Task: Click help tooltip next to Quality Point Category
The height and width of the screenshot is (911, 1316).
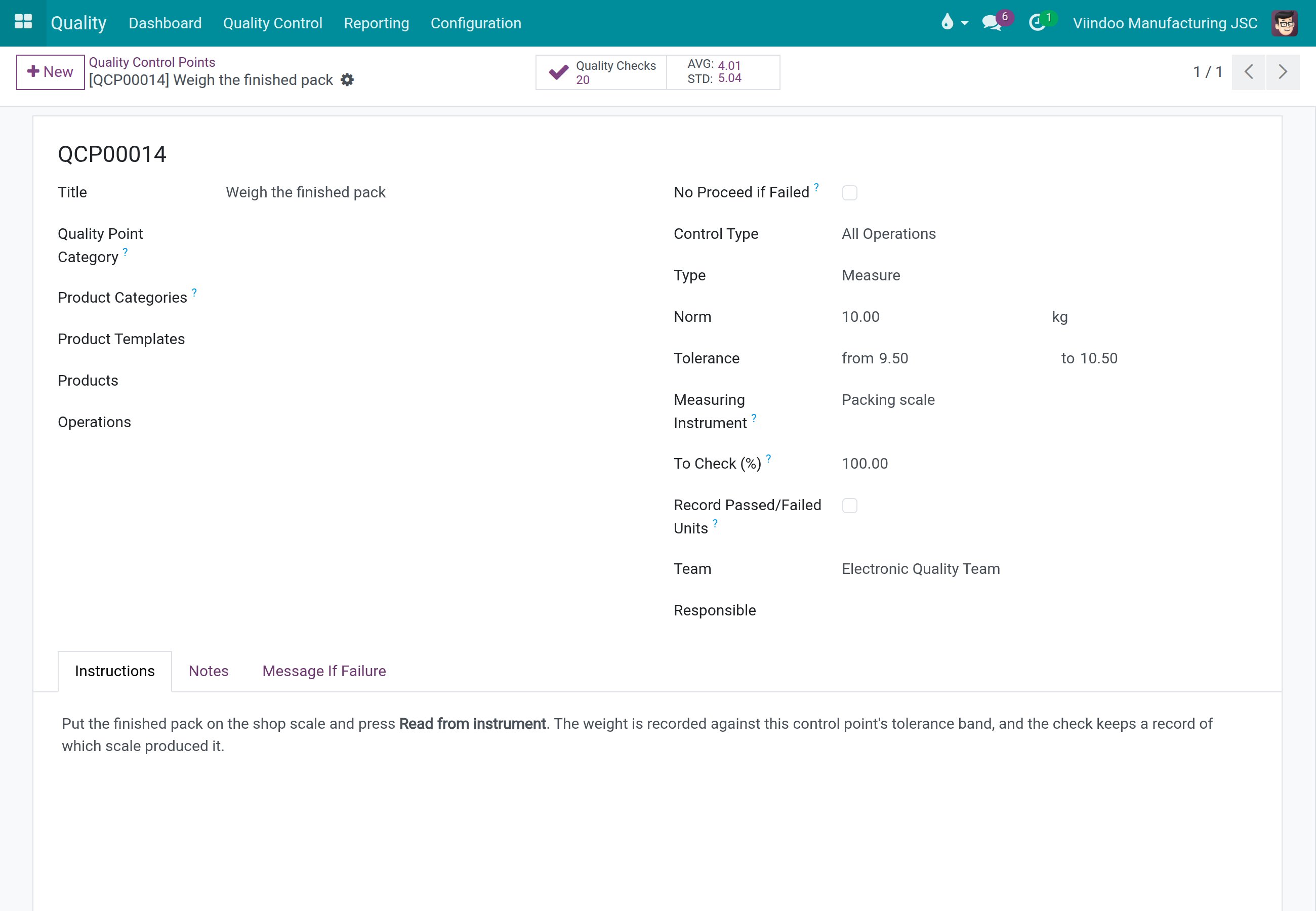Action: 125,252
